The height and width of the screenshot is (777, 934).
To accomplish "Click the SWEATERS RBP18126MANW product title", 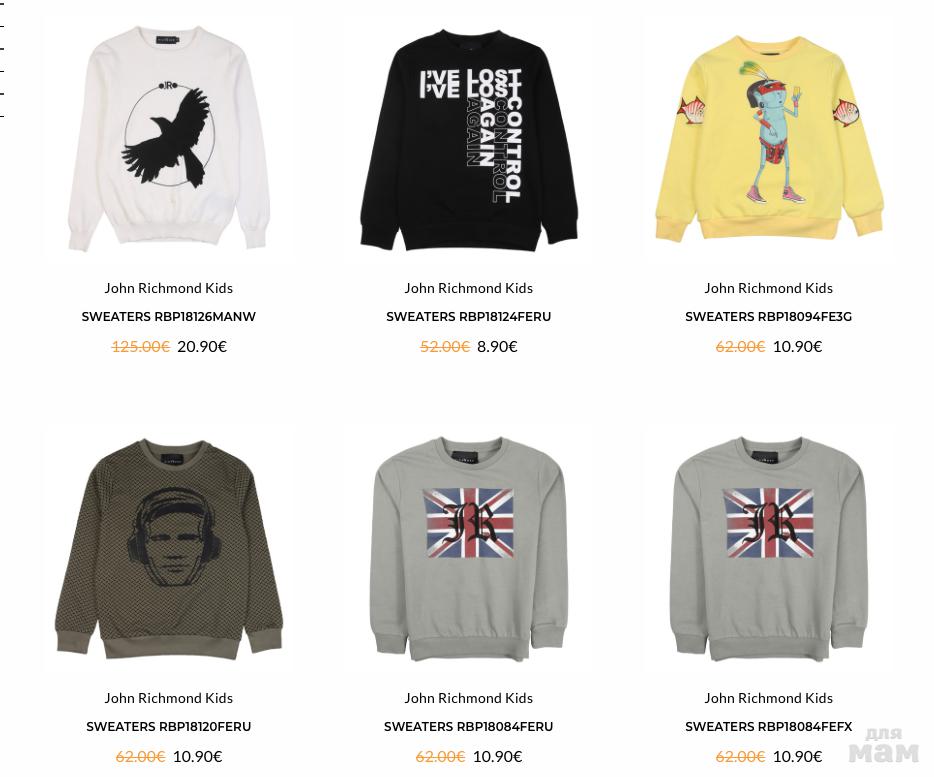I will 169,317.
